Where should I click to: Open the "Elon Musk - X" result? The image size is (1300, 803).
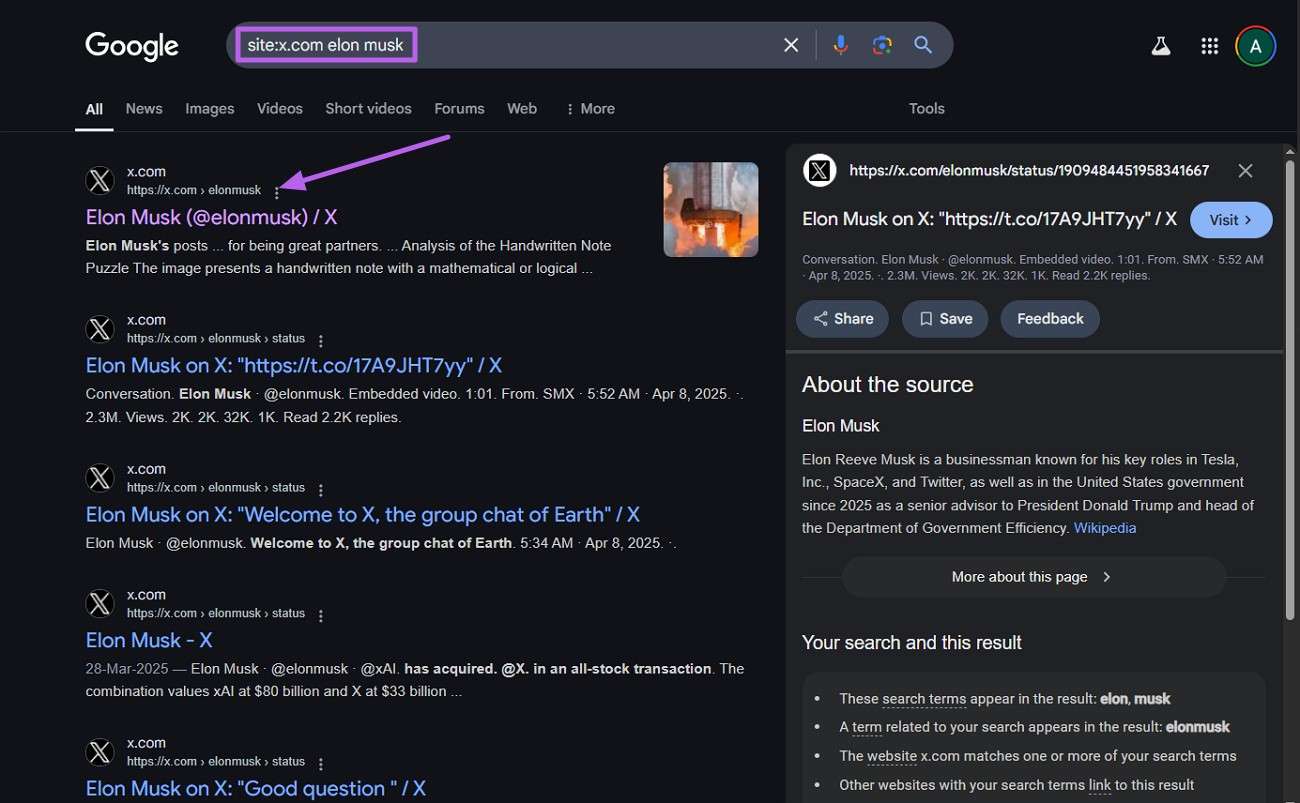[148, 640]
